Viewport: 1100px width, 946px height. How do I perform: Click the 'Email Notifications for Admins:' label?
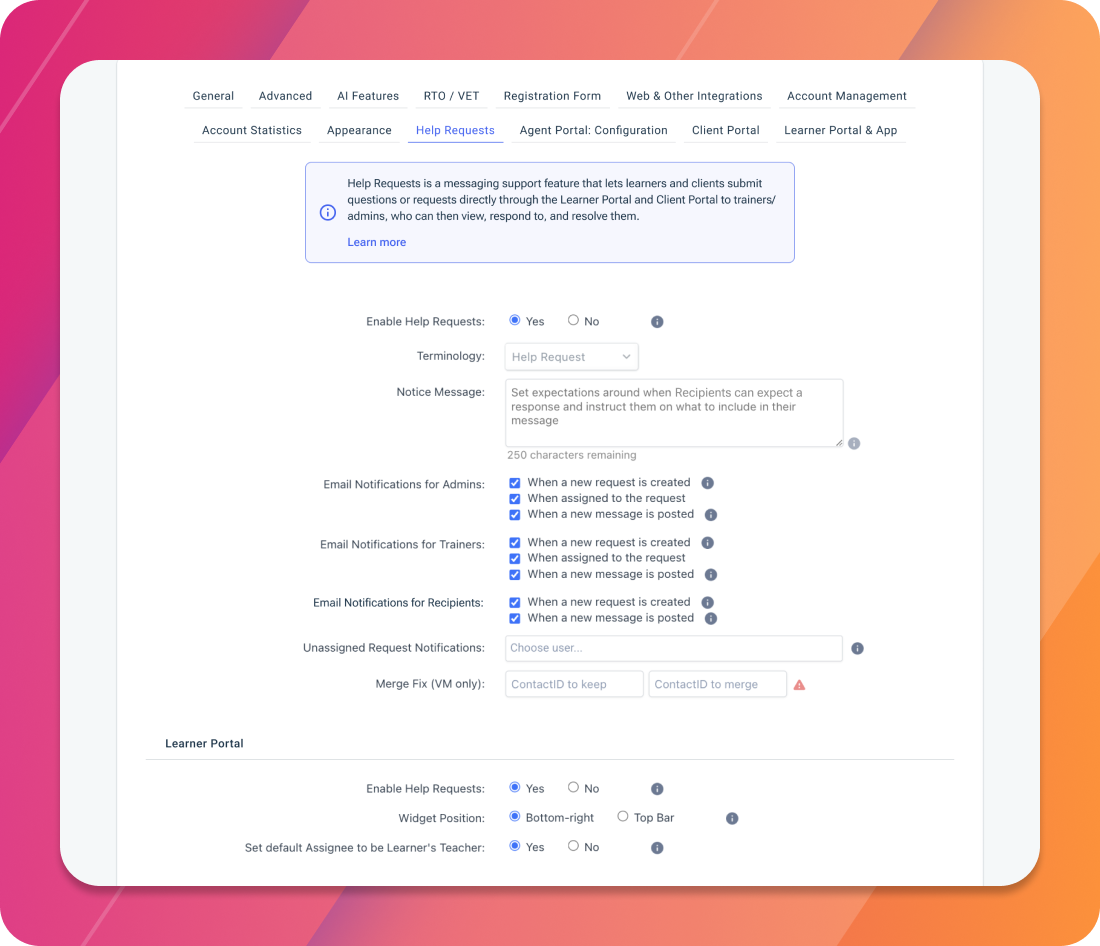(x=404, y=485)
